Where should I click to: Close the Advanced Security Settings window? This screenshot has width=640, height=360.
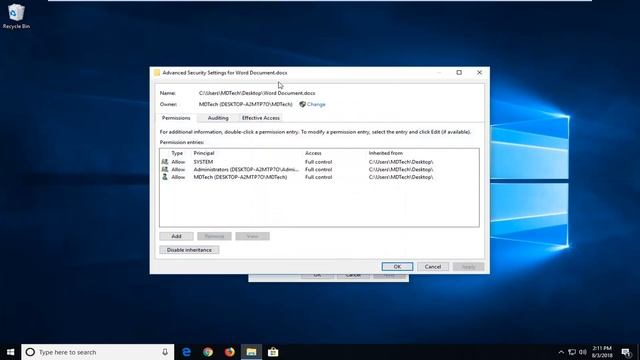(479, 73)
